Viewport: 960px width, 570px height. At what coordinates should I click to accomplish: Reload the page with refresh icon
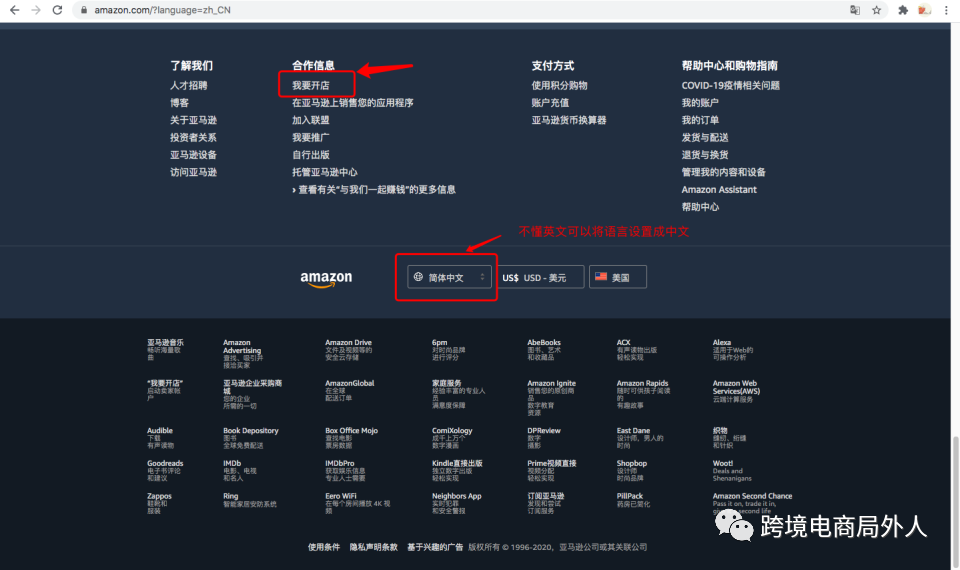[x=57, y=10]
